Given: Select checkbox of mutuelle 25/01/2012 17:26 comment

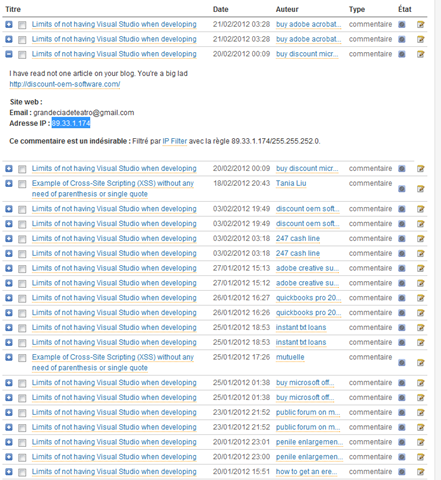Looking at the screenshot, I should coord(22,358).
